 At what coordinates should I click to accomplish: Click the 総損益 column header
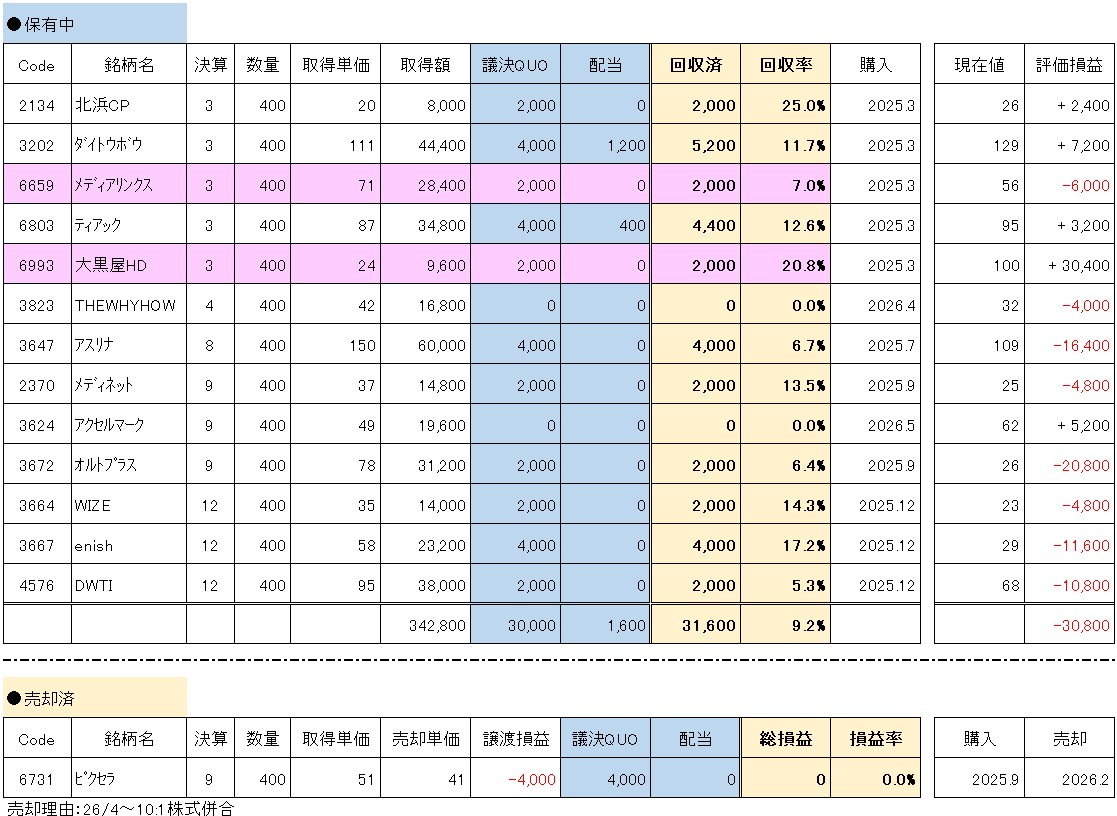click(x=786, y=738)
